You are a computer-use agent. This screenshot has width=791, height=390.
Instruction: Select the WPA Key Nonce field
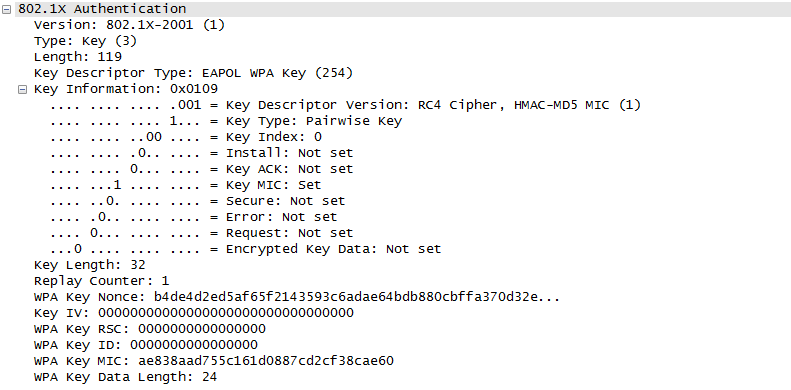pos(297,297)
